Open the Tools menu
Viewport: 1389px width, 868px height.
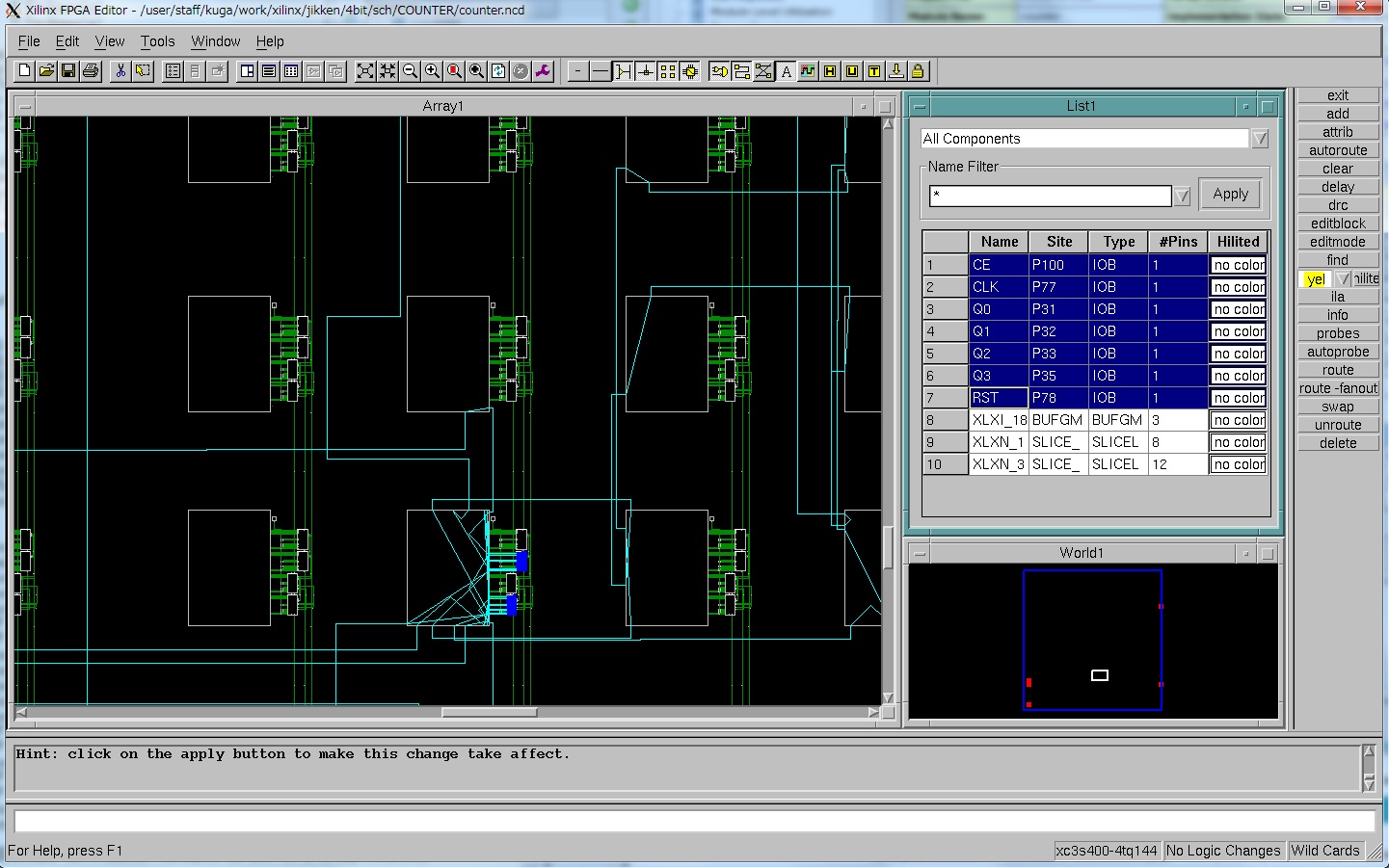[157, 41]
